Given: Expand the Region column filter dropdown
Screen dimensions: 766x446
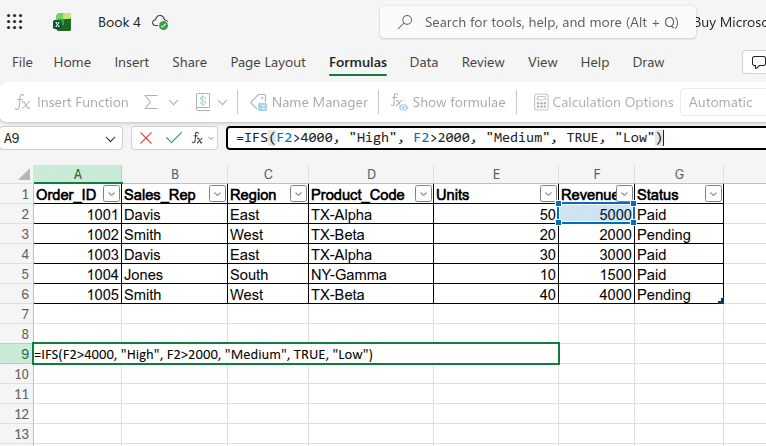Looking at the screenshot, I should coord(297,194).
